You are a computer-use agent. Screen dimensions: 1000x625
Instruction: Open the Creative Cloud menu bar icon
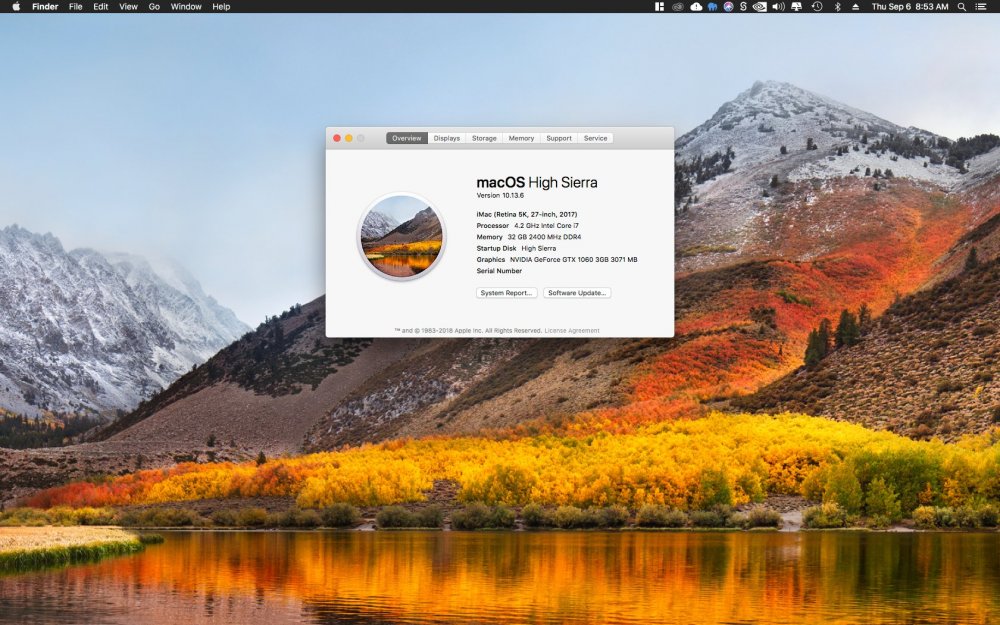click(678, 6)
